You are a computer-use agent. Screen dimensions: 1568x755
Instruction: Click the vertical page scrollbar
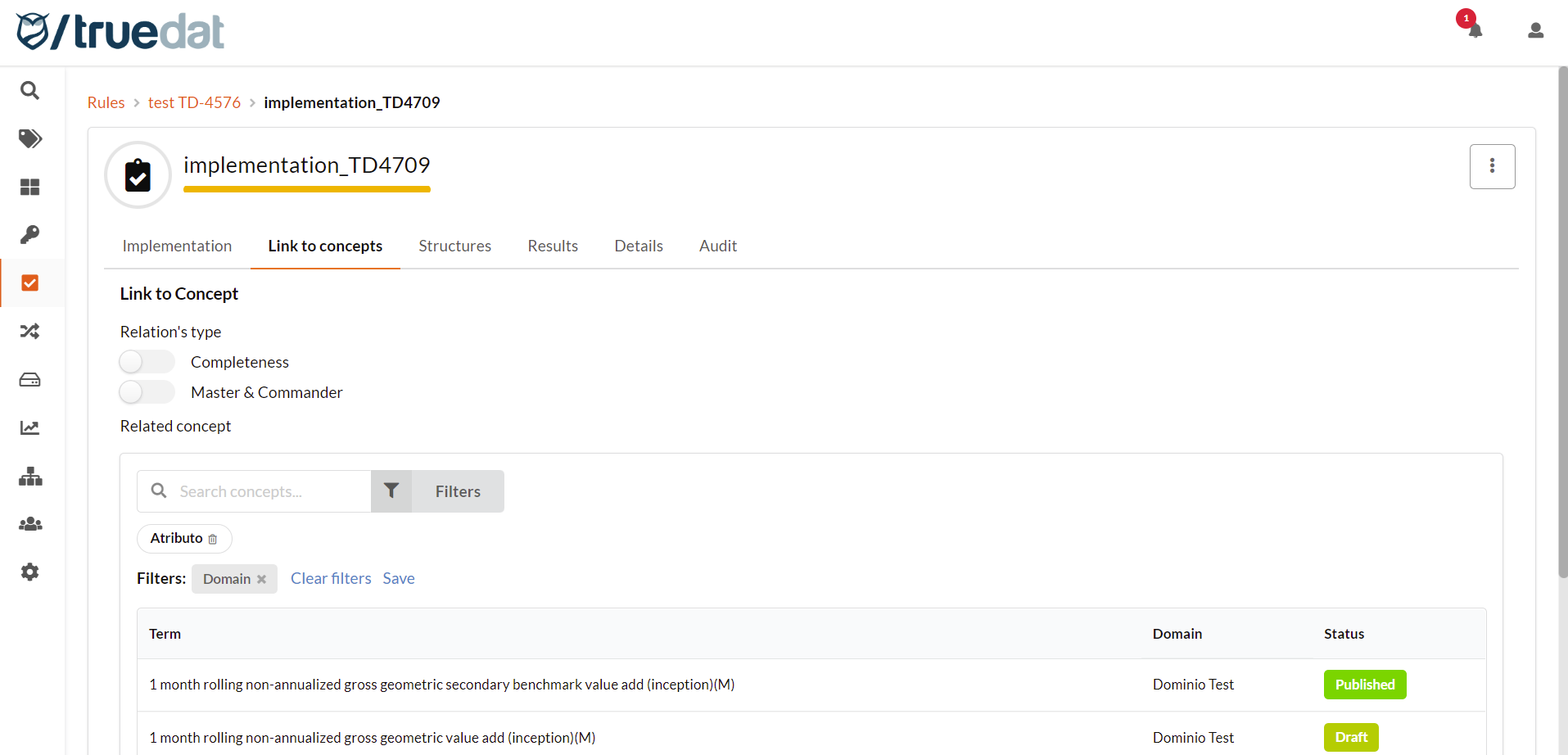pyautogui.click(x=1562, y=328)
